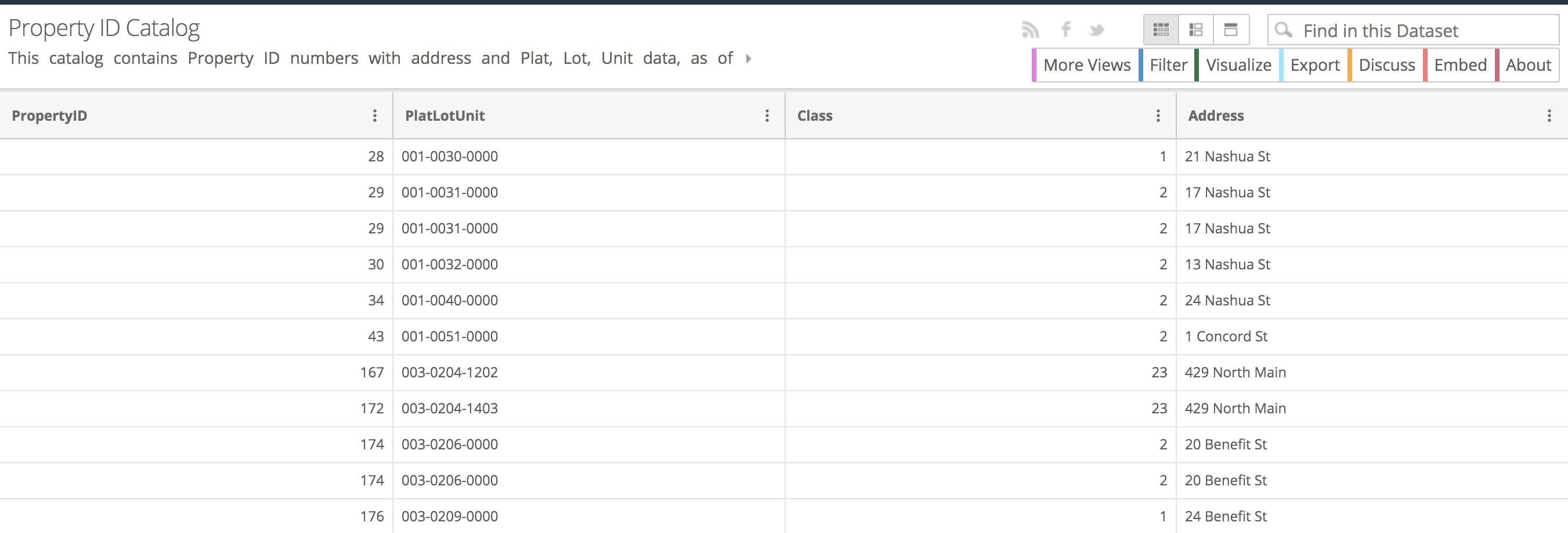Click the Embed button
Screen dimensions: 1568x533
[x=1459, y=64]
